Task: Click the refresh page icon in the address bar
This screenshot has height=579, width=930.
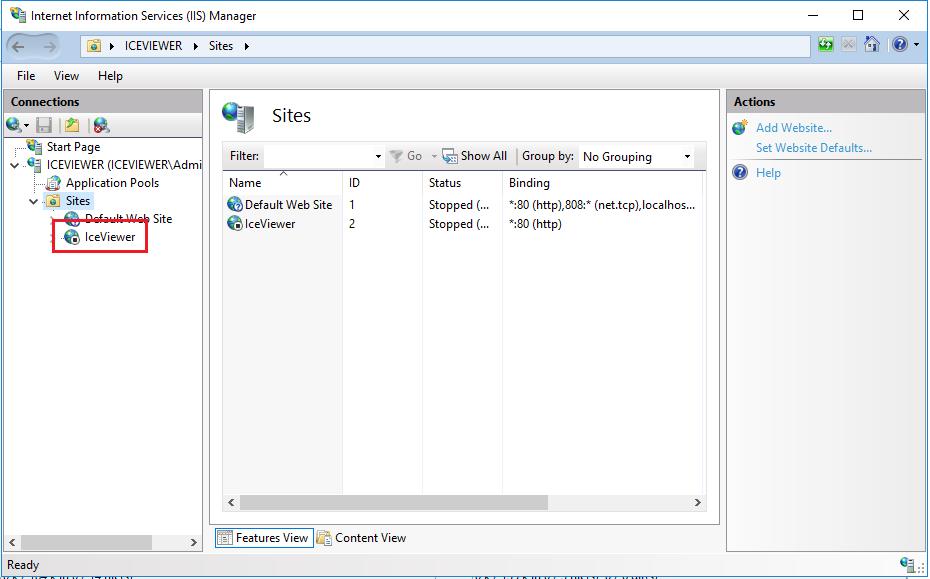Action: (826, 44)
